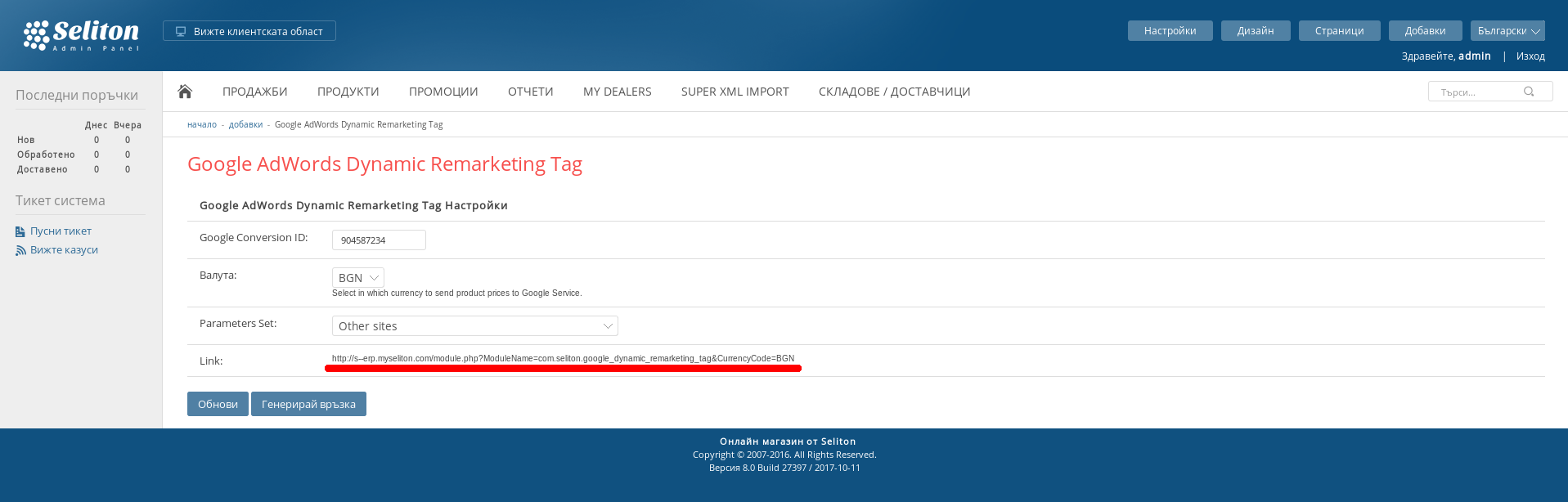Viewport: 1568px width, 502px height.
Task: Click the admin username link
Action: click(1475, 56)
